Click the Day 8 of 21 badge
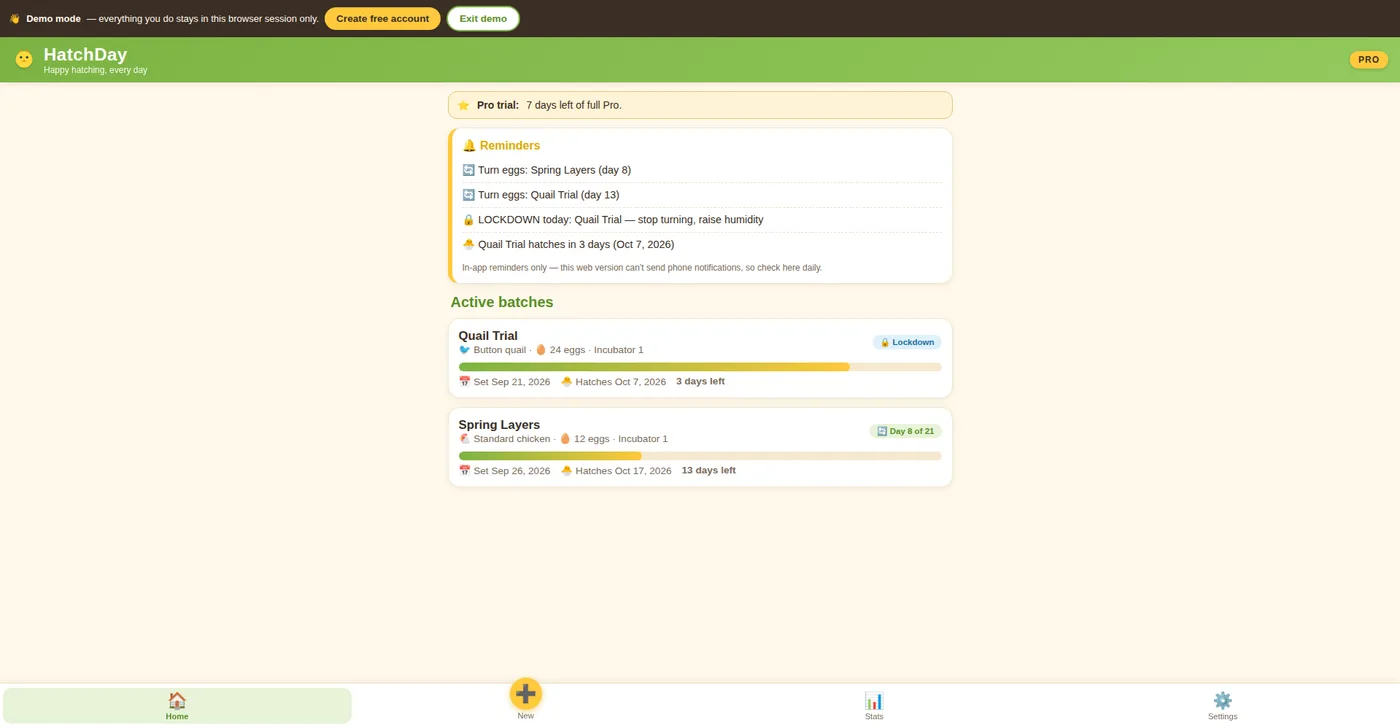This screenshot has width=1400, height=728. pyautogui.click(x=905, y=431)
